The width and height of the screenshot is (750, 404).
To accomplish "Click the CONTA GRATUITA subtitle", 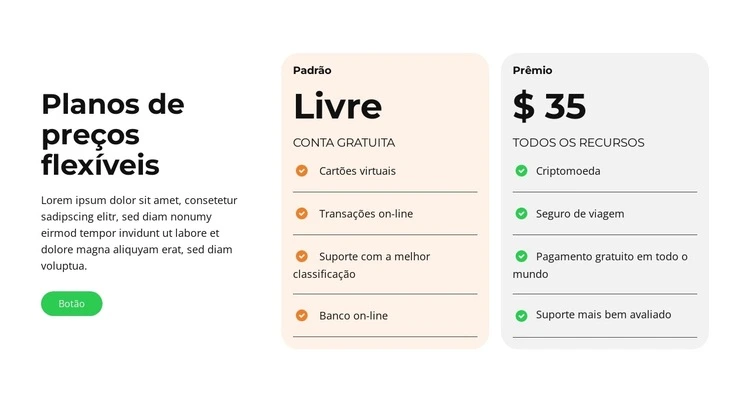I will click(343, 143).
